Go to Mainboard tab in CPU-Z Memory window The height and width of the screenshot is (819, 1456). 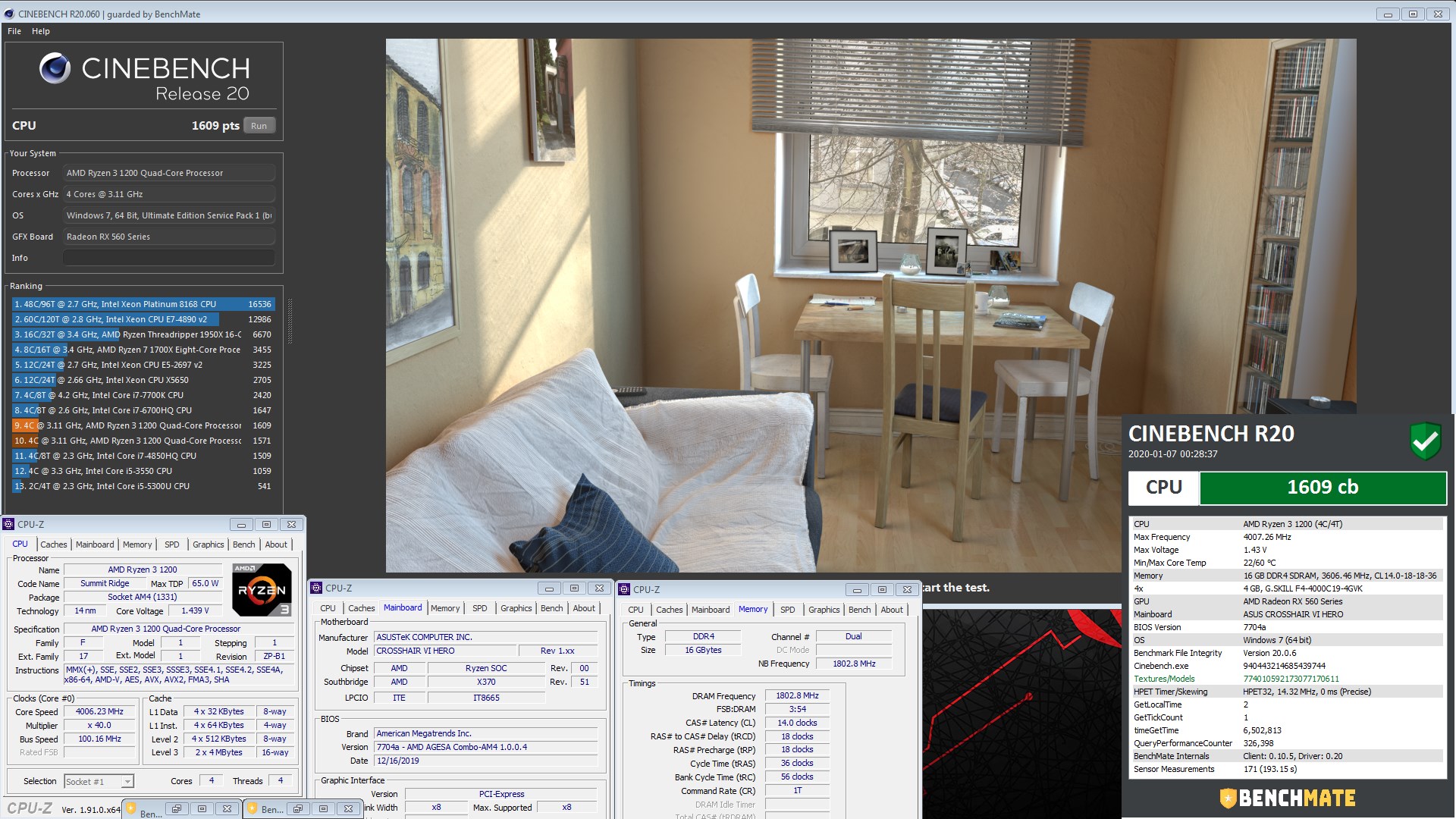[711, 610]
